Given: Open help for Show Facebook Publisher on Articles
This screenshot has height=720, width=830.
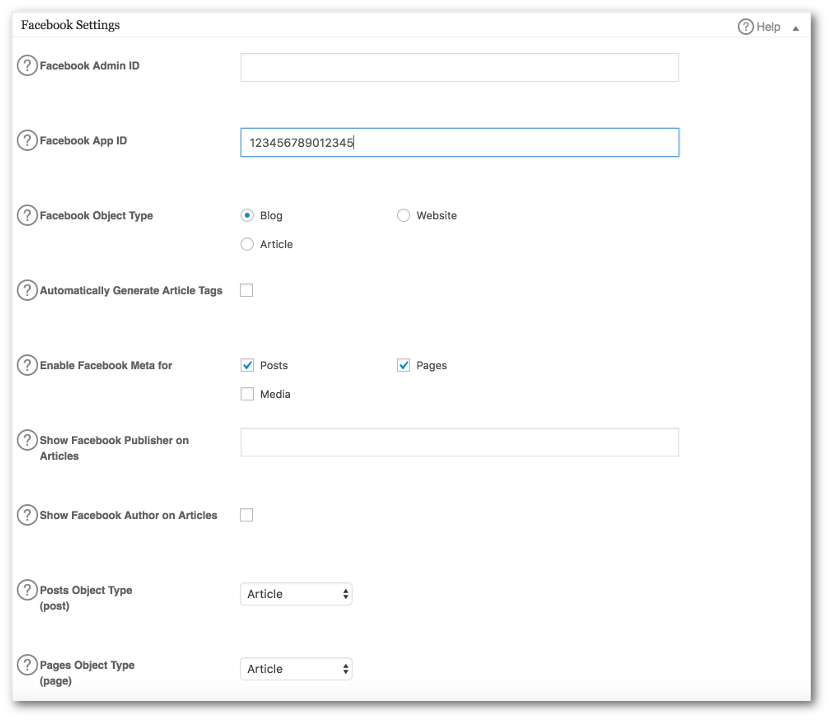Looking at the screenshot, I should [27, 440].
